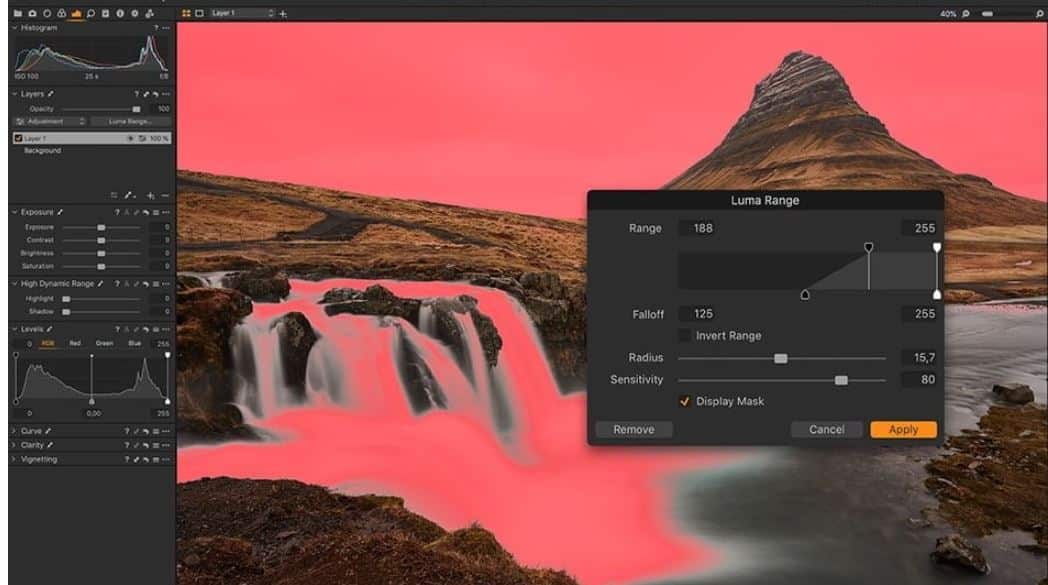The height and width of the screenshot is (585, 1048).
Task: Click Remove in Luma Range dialog
Action: tap(634, 430)
